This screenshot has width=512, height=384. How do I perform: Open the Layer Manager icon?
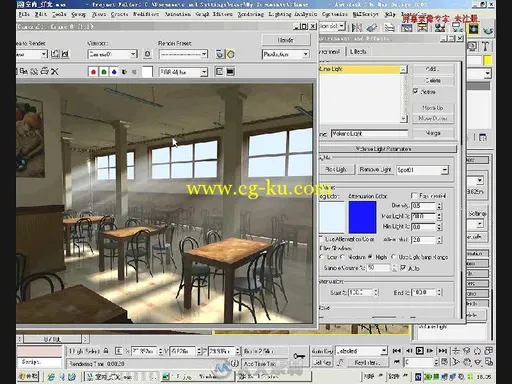click(x=389, y=28)
